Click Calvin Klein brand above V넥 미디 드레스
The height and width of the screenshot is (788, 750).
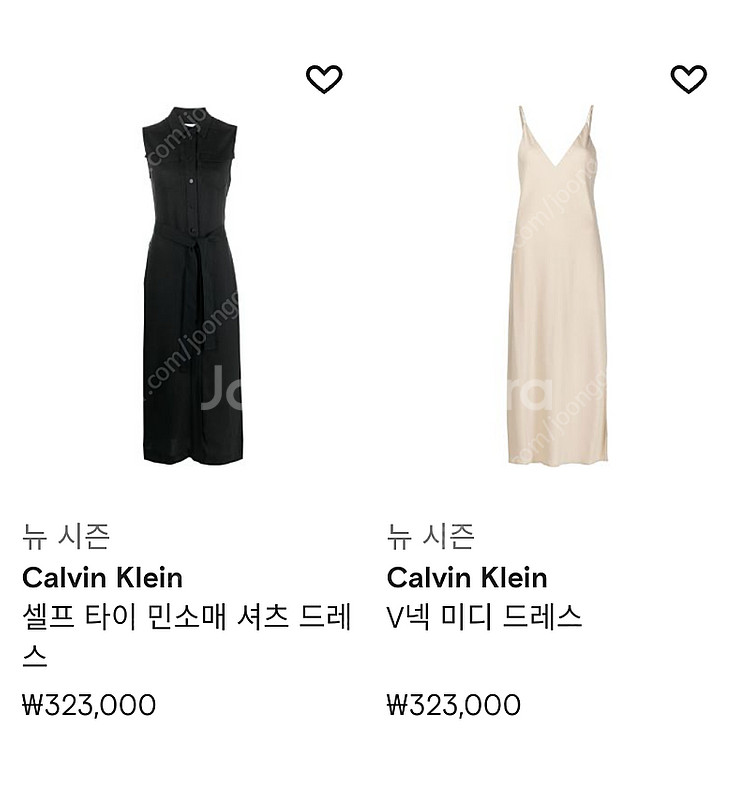[x=467, y=577]
